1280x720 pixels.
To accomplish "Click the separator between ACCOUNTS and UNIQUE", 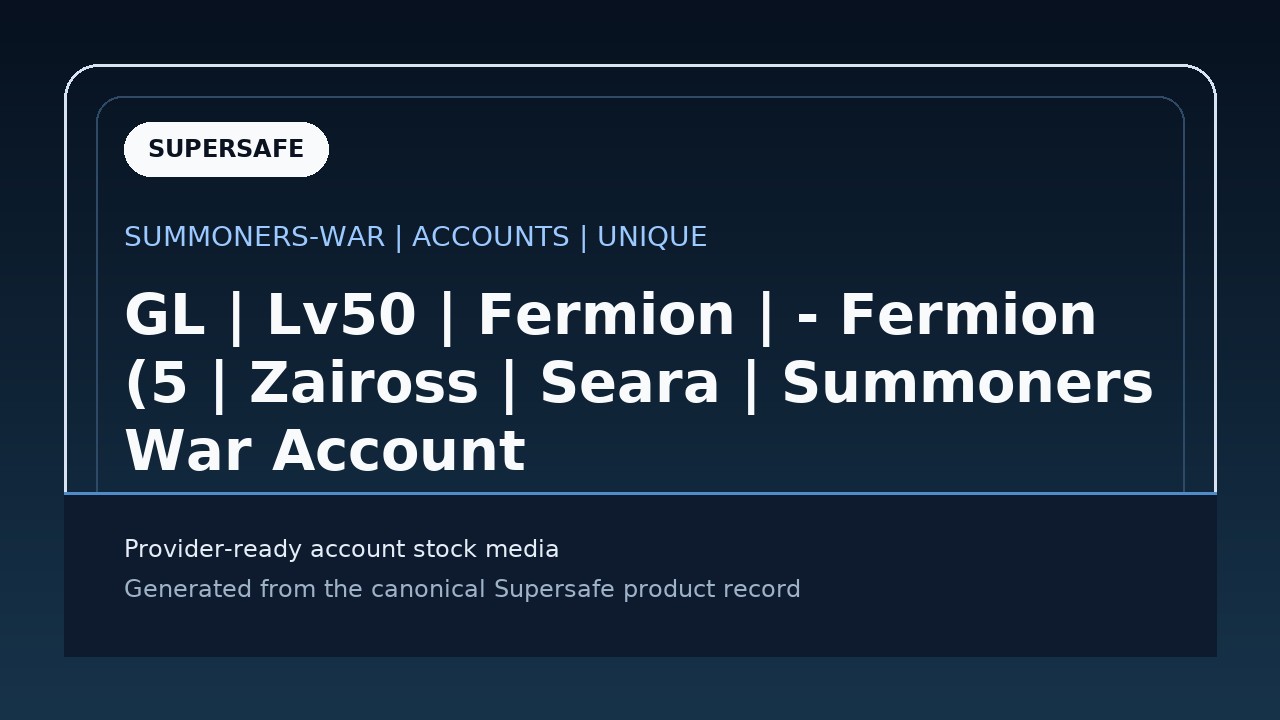I will (x=584, y=237).
